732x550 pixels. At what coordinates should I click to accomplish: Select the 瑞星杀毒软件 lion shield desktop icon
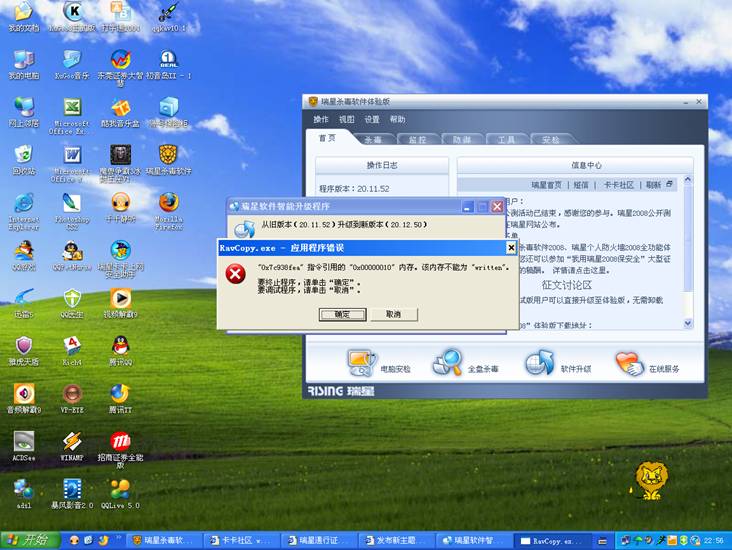[x=169, y=160]
